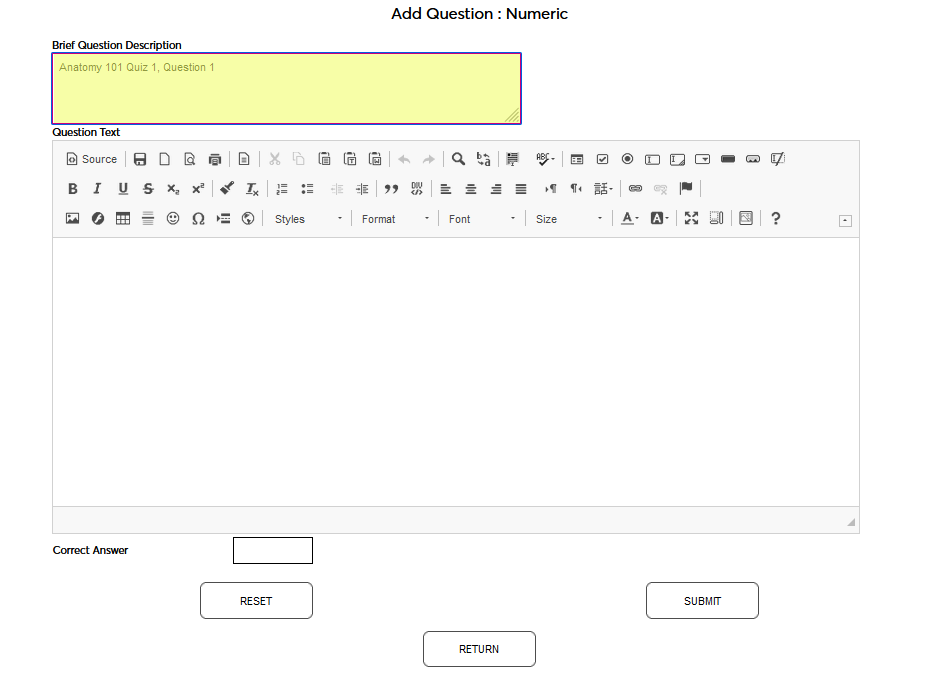Toggle Bold formatting in the editor
This screenshot has height=674, width=936.
[72, 188]
